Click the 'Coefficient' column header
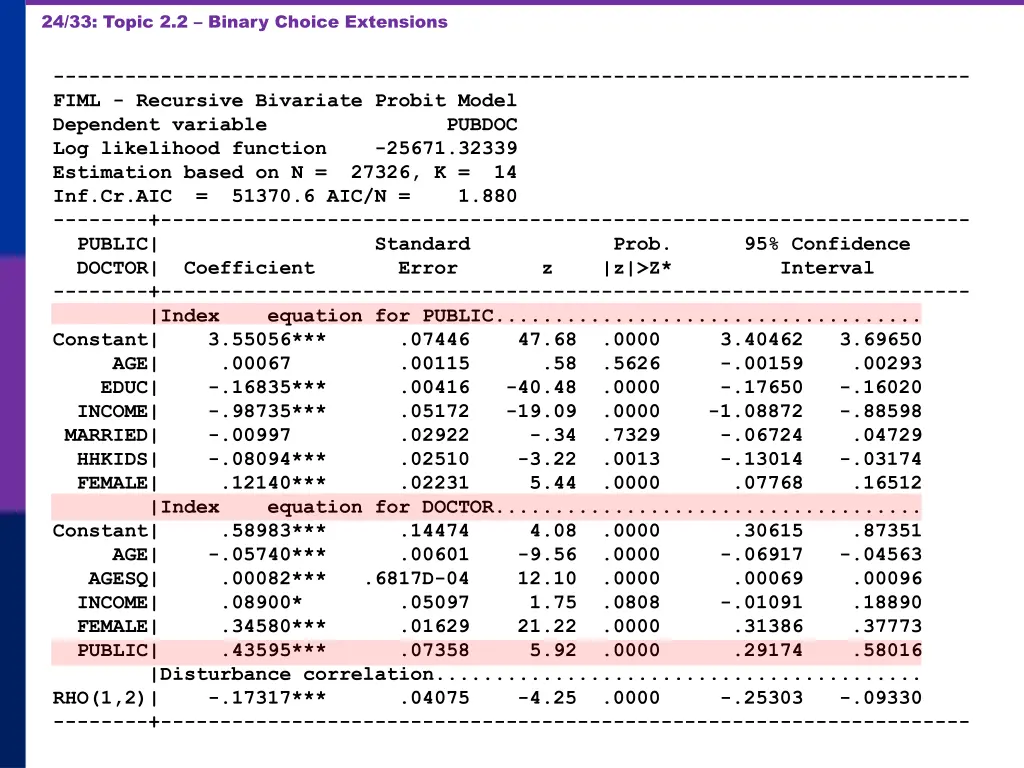The width and height of the screenshot is (1024, 768). point(249,268)
